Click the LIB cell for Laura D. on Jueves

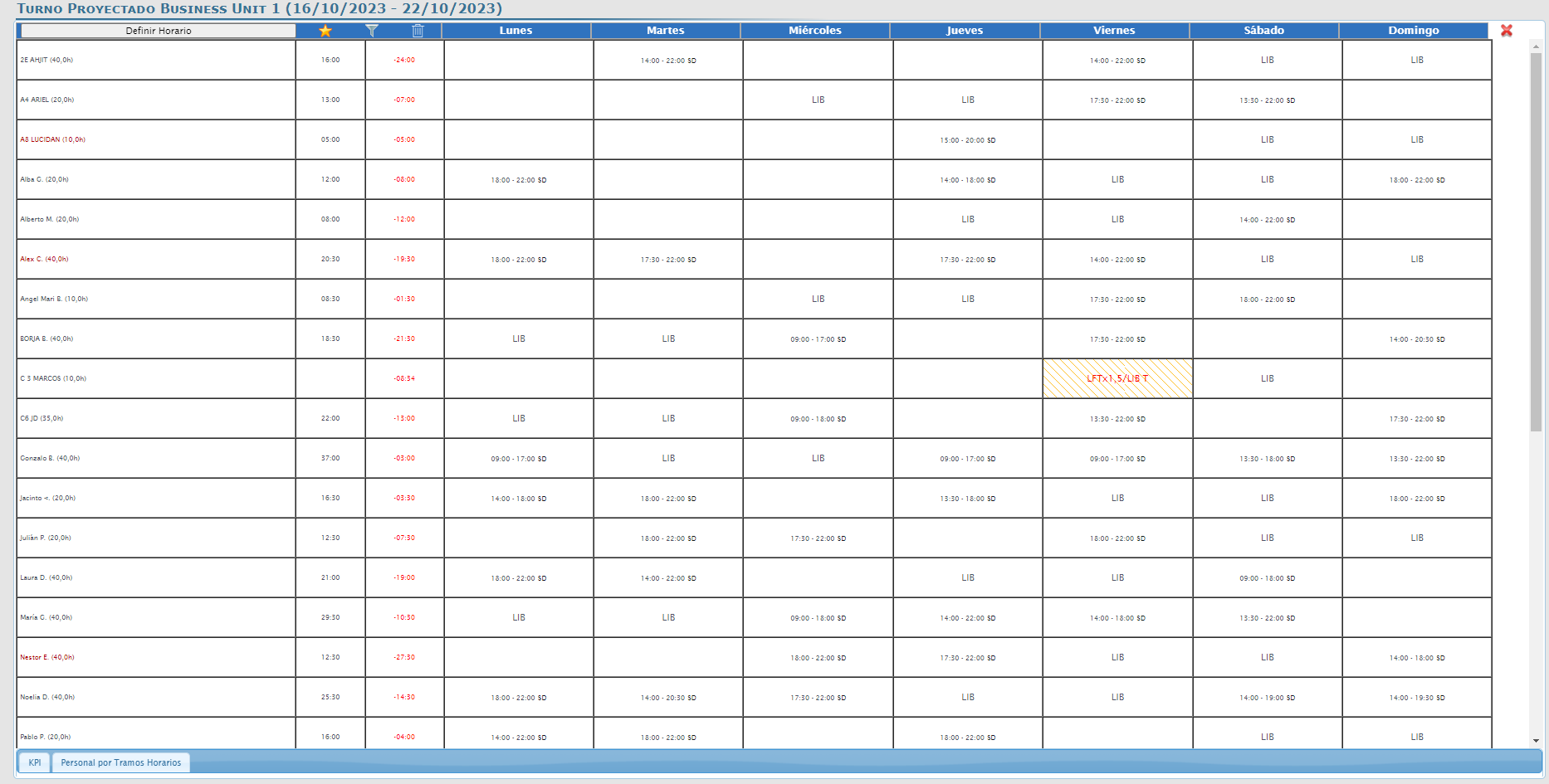[966, 577]
